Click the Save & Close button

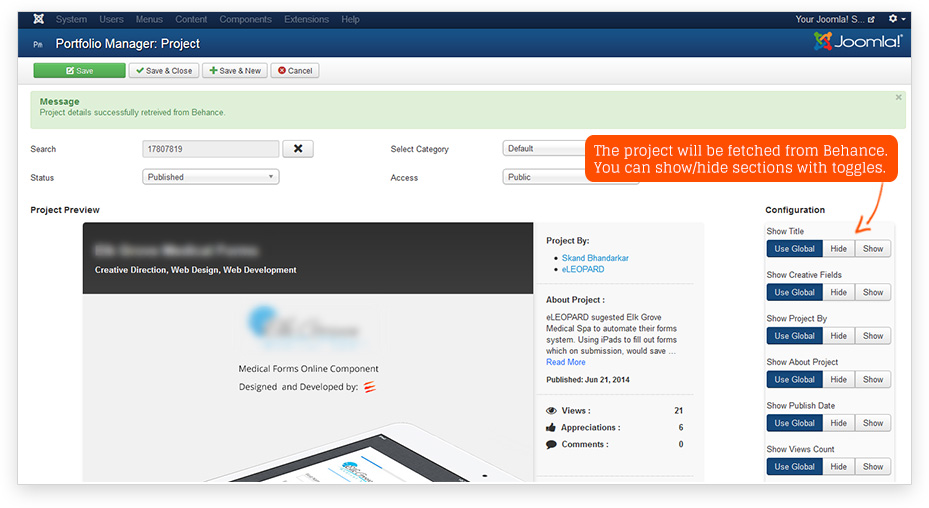pos(162,71)
